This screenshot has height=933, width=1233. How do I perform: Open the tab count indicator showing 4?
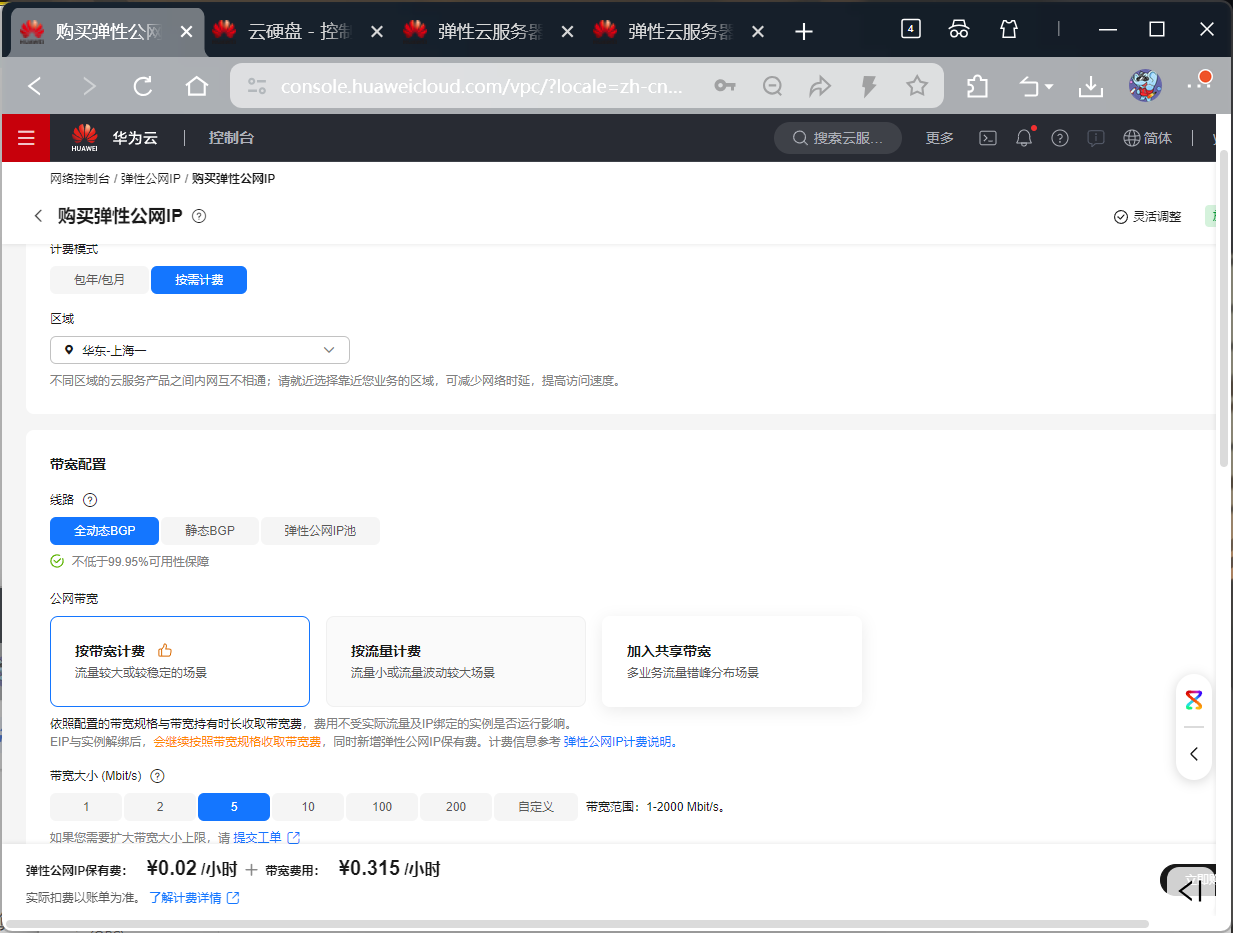910,29
